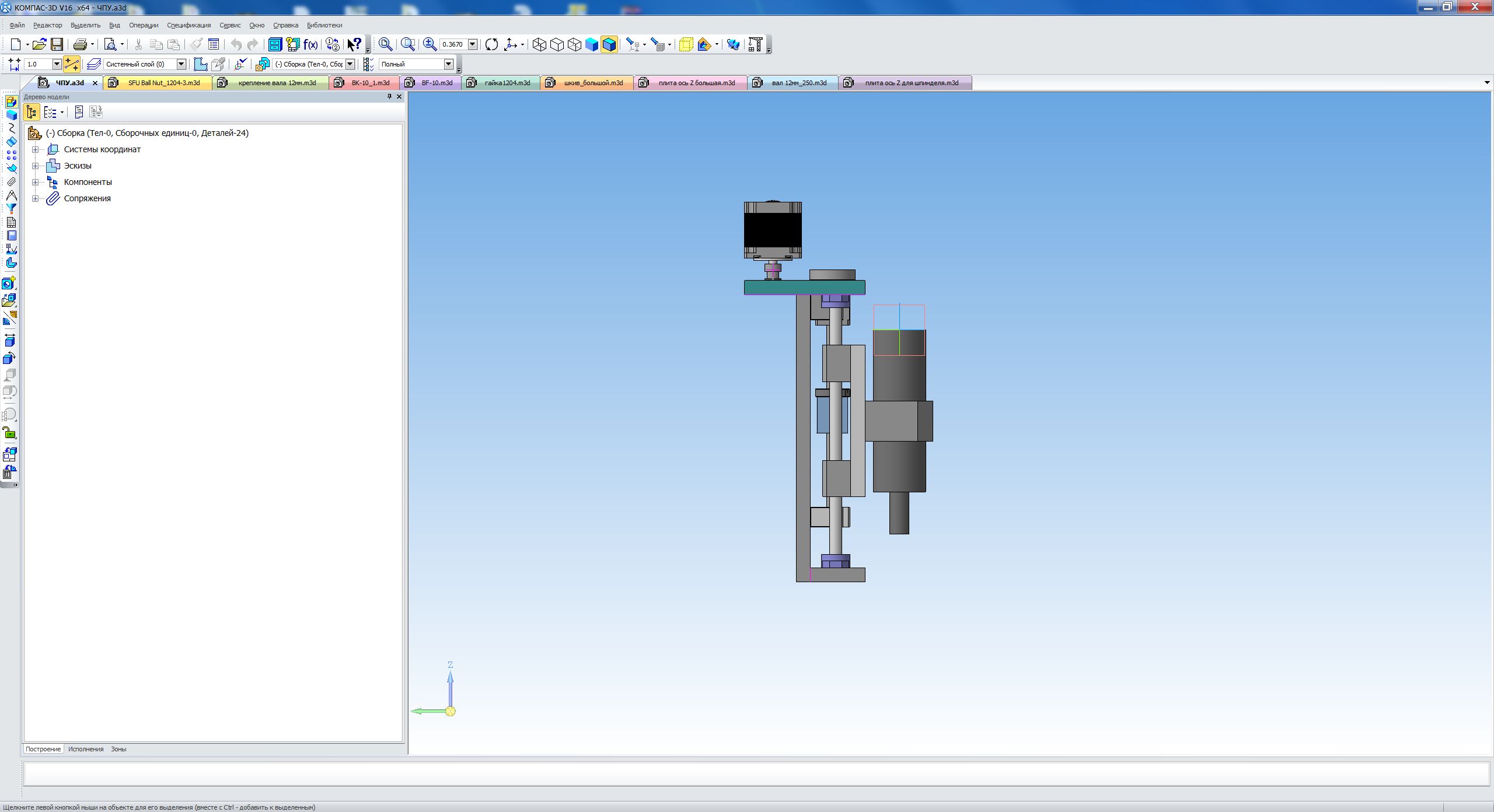
Task: Open the Variables f(x) panel
Action: tap(310, 44)
